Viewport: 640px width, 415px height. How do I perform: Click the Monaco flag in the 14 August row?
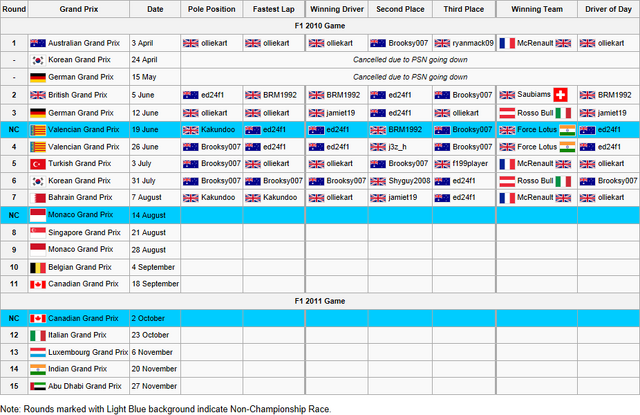(38, 215)
